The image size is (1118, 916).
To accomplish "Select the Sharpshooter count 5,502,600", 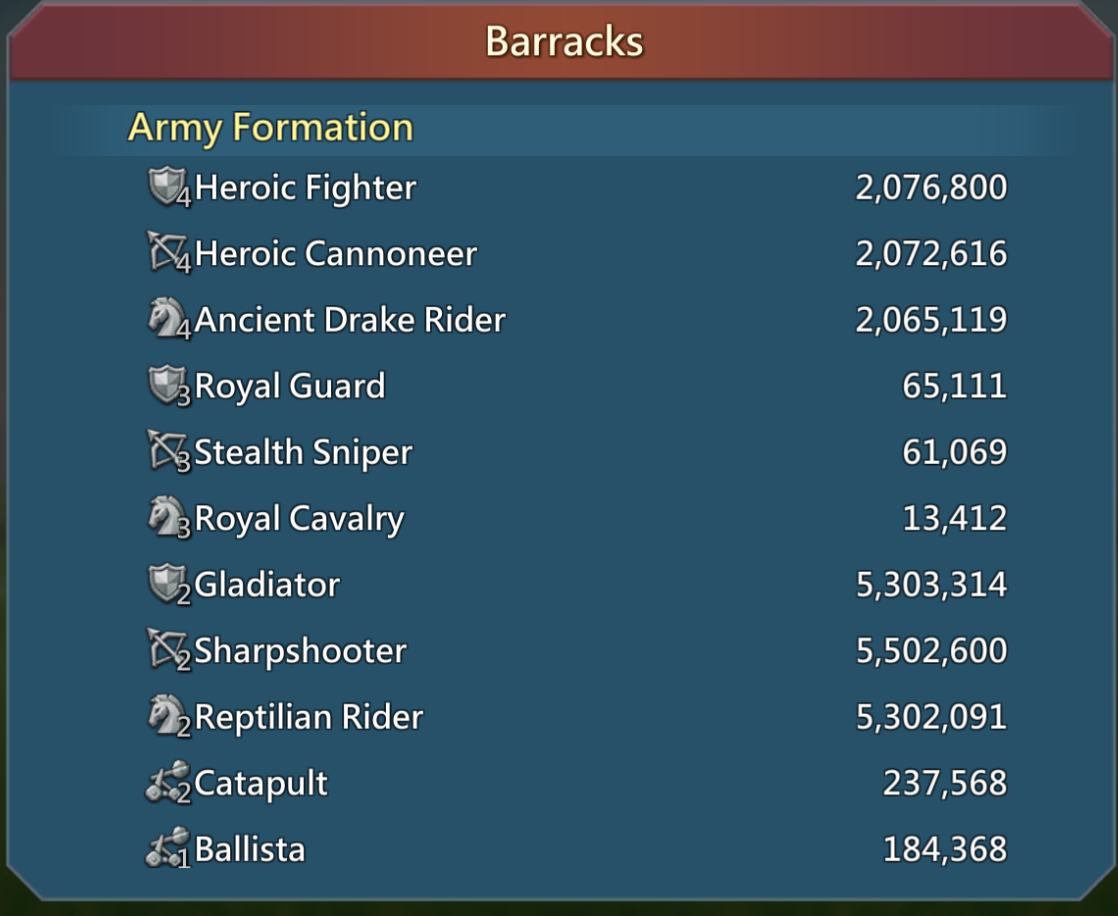I will click(x=931, y=650).
